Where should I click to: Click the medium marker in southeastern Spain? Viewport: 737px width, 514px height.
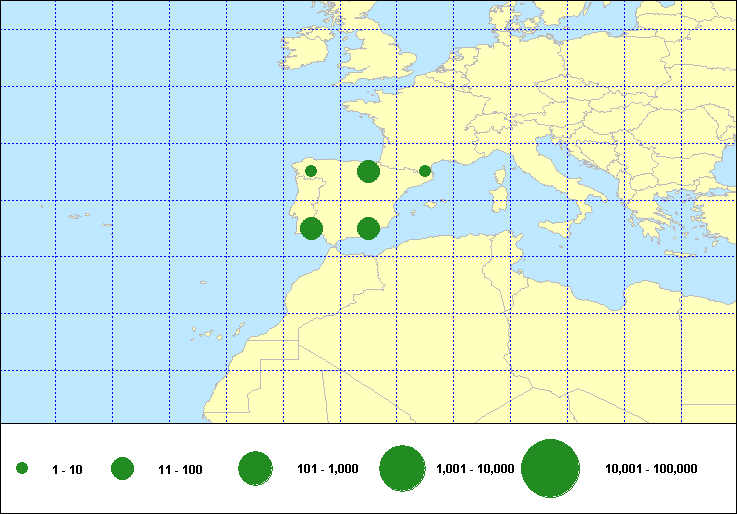[368, 228]
